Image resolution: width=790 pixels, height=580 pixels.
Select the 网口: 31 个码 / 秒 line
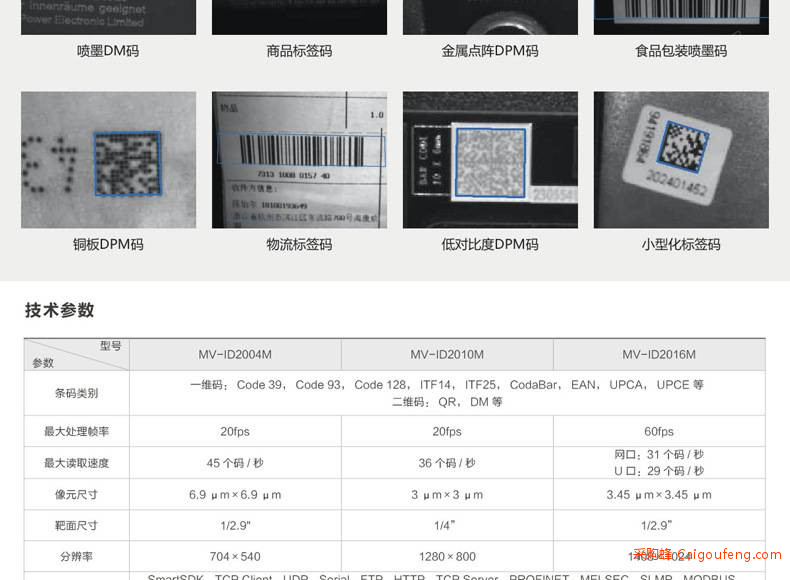coord(659,455)
